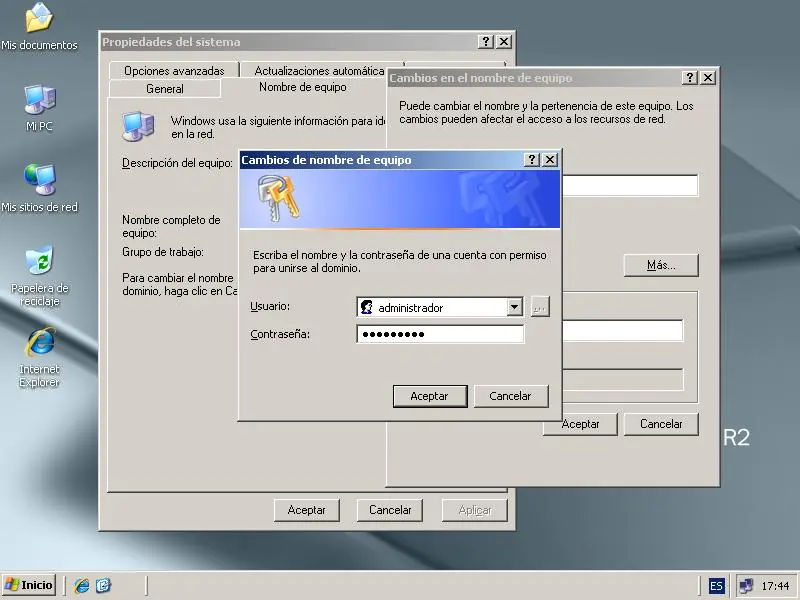Click the Descripción del equipo label
The height and width of the screenshot is (600, 800).
coord(178,163)
